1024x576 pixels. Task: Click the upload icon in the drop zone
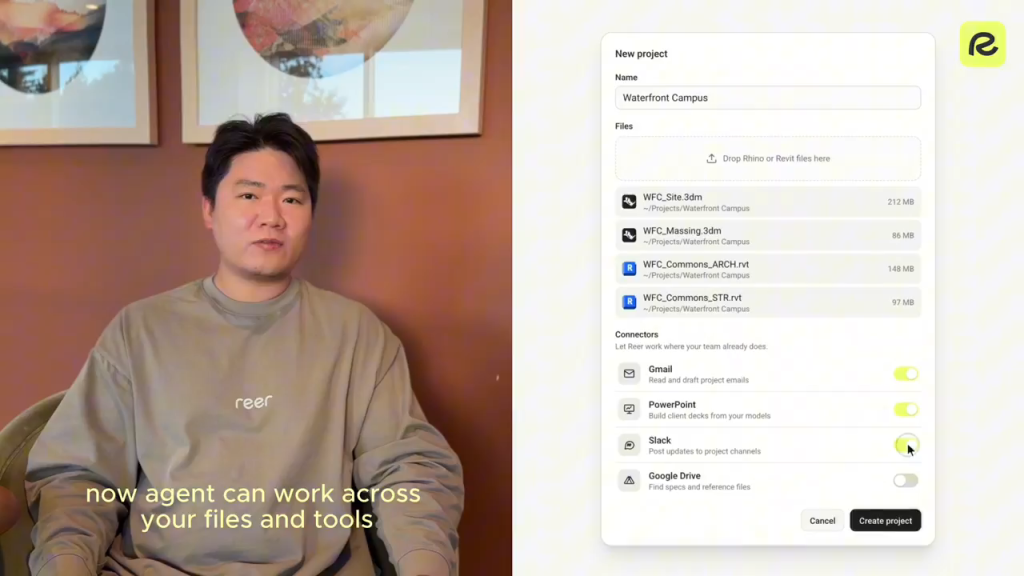711,159
